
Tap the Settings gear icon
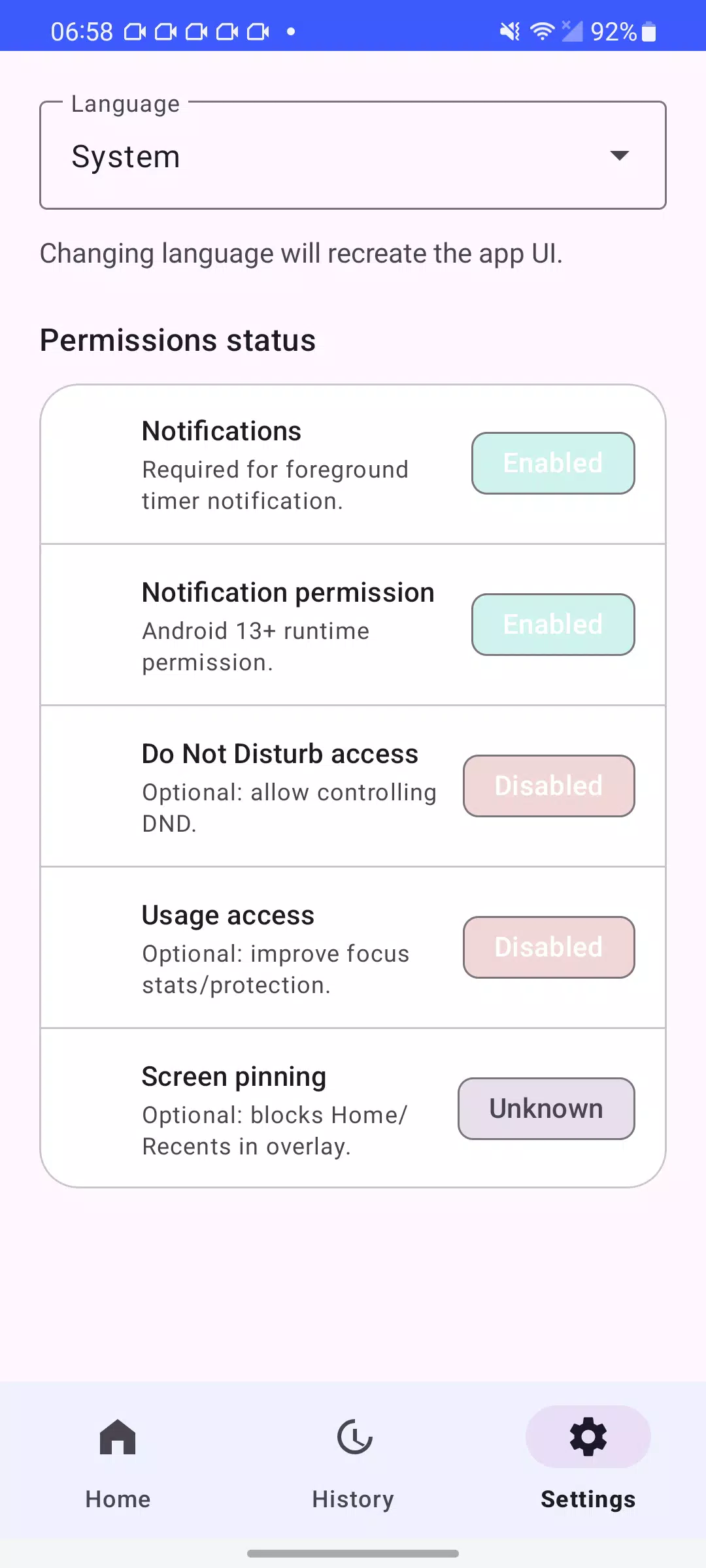[x=588, y=1437]
